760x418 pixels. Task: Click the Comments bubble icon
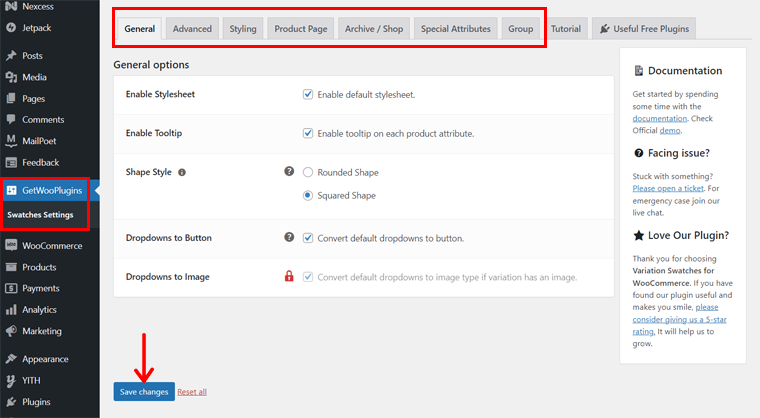[11, 119]
